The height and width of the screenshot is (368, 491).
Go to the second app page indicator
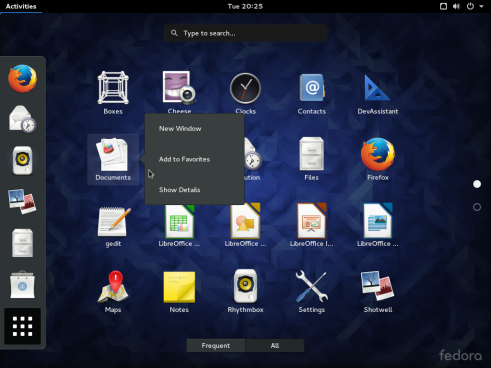pyautogui.click(x=477, y=207)
